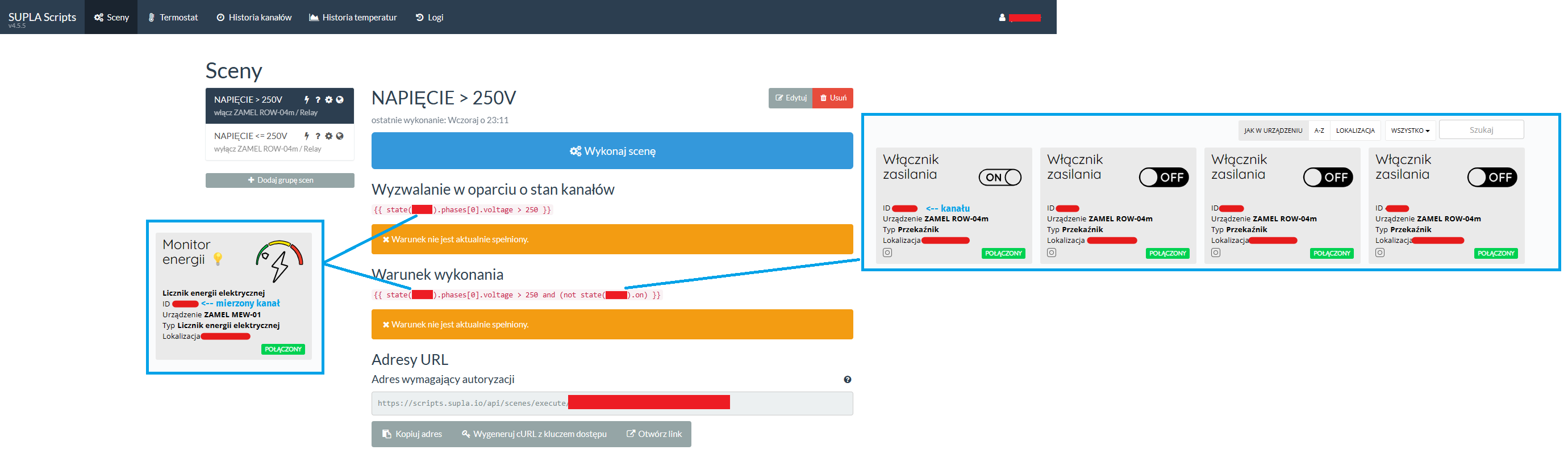Click square icon at bottom of first relay card
The height and width of the screenshot is (454, 1568).
tap(887, 253)
